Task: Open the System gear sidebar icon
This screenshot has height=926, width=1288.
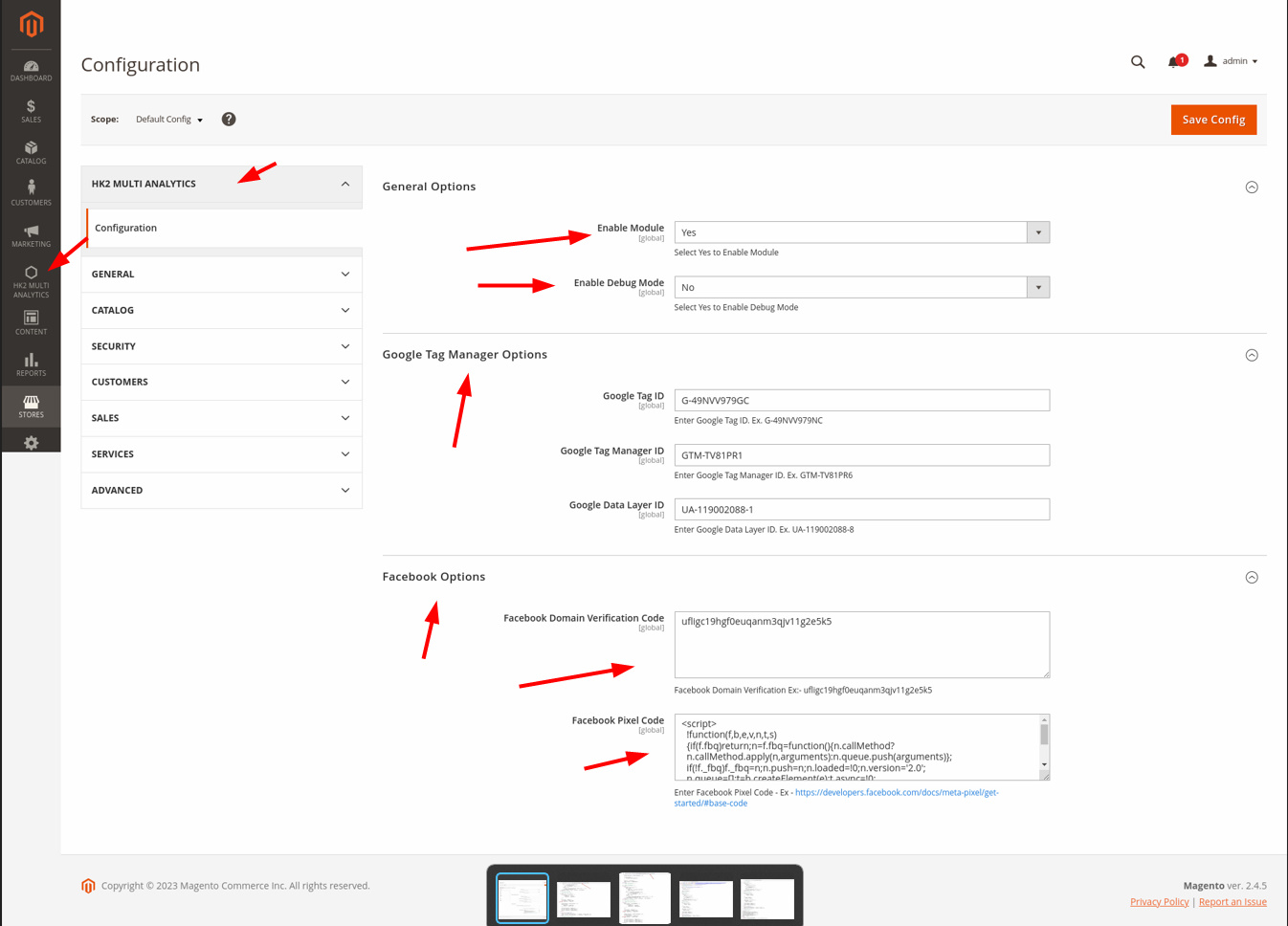Action: 32,443
